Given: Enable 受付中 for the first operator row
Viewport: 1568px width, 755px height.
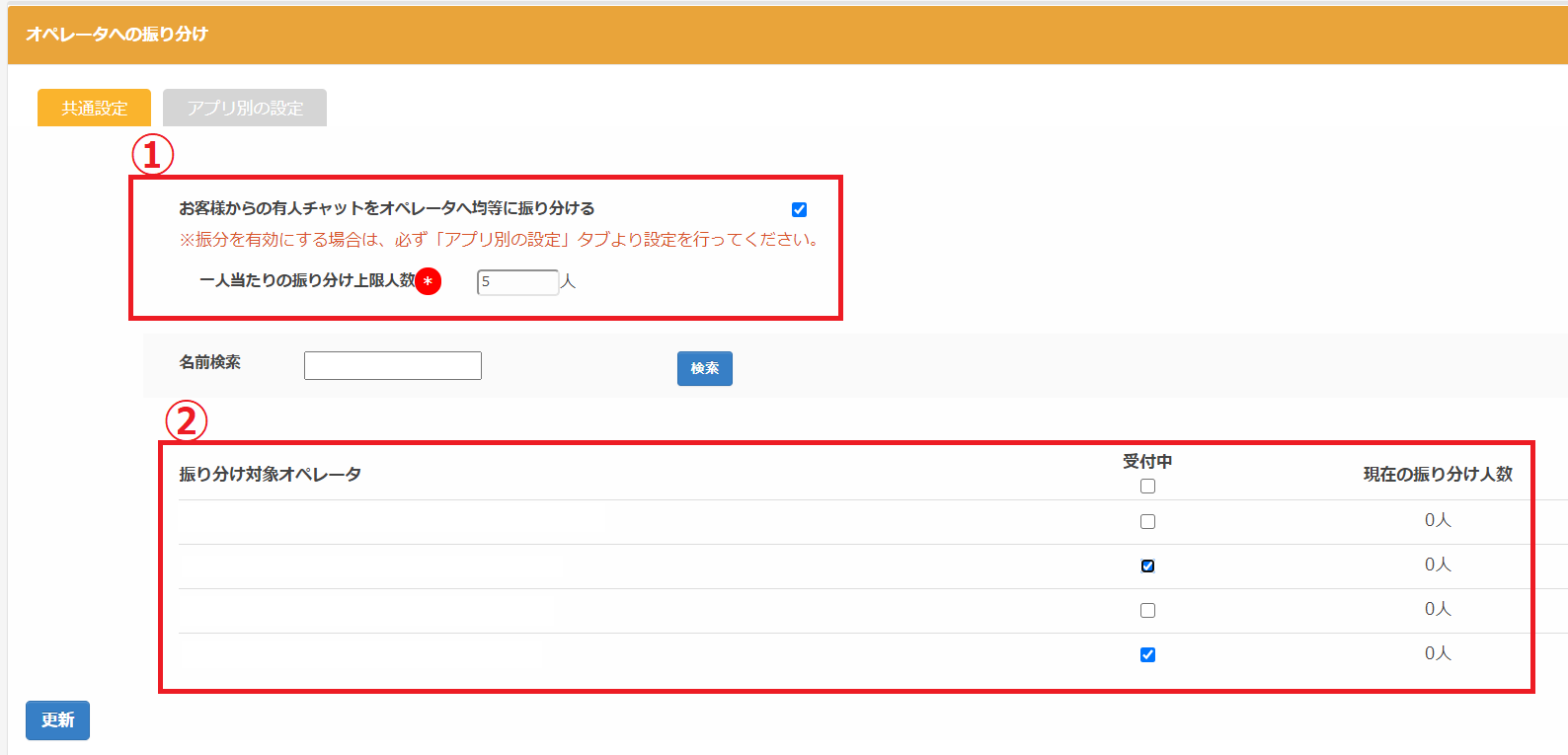Looking at the screenshot, I should tap(1147, 521).
